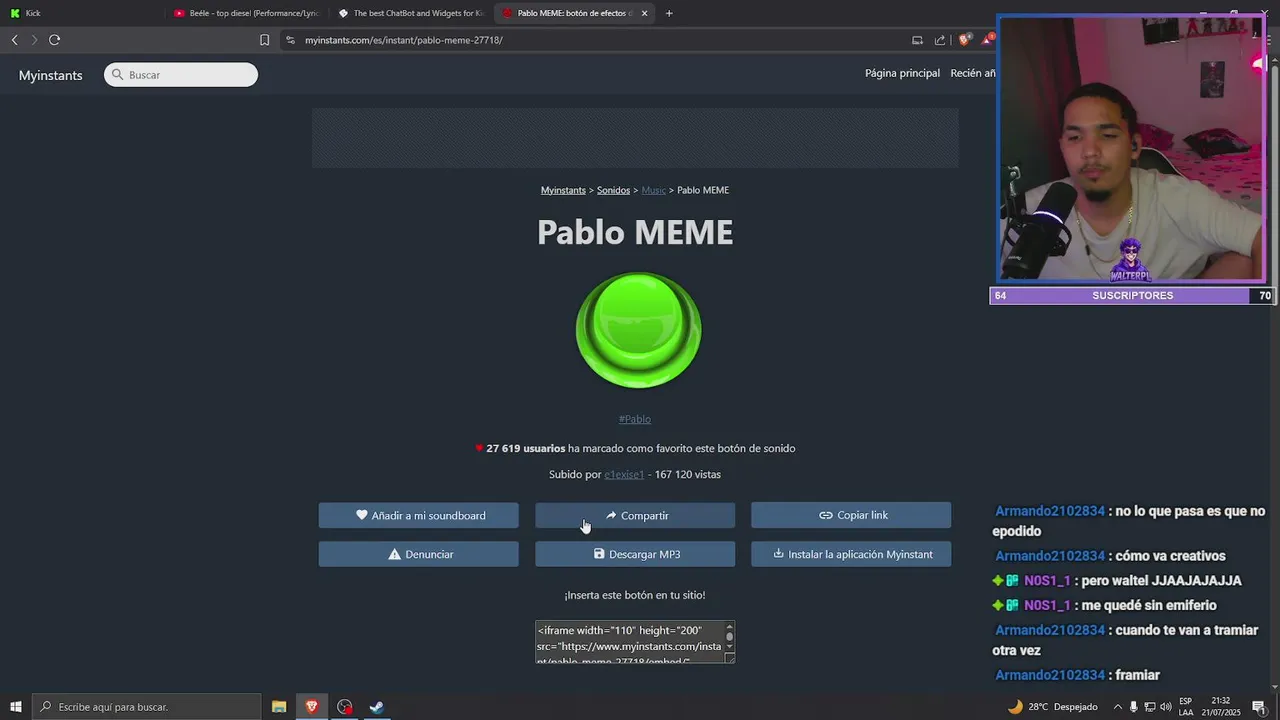Reload the page with the refresh icon

[54, 40]
